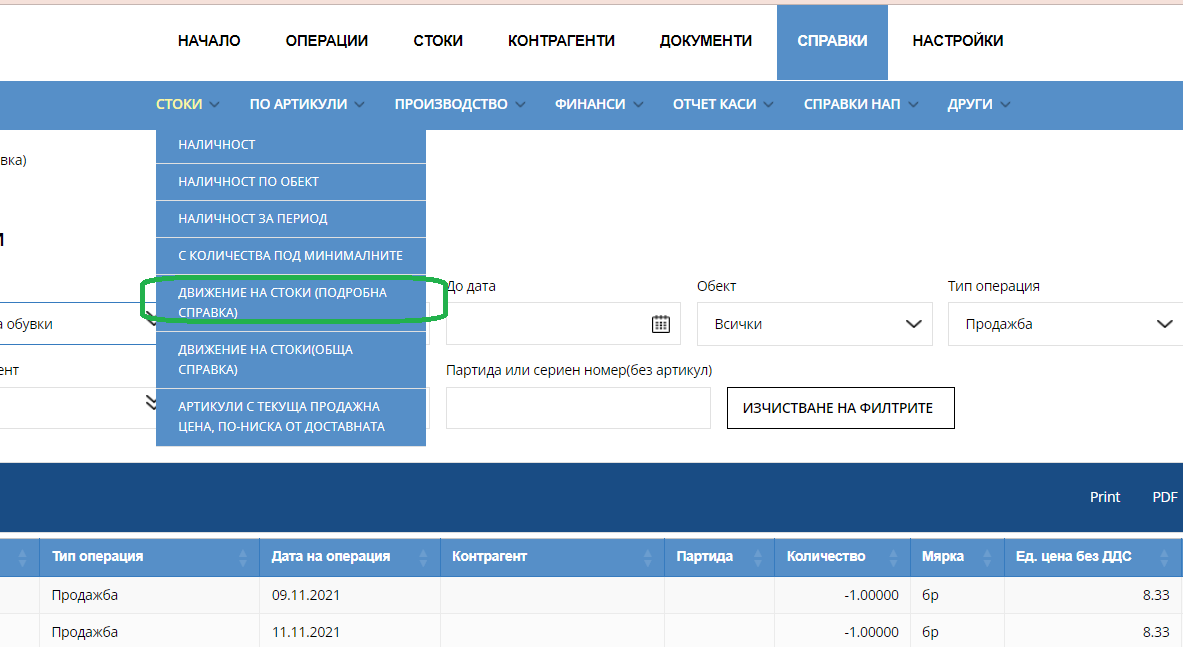1183x647 pixels.
Task: Sort by Тип операция column arrows
Action: point(242,557)
